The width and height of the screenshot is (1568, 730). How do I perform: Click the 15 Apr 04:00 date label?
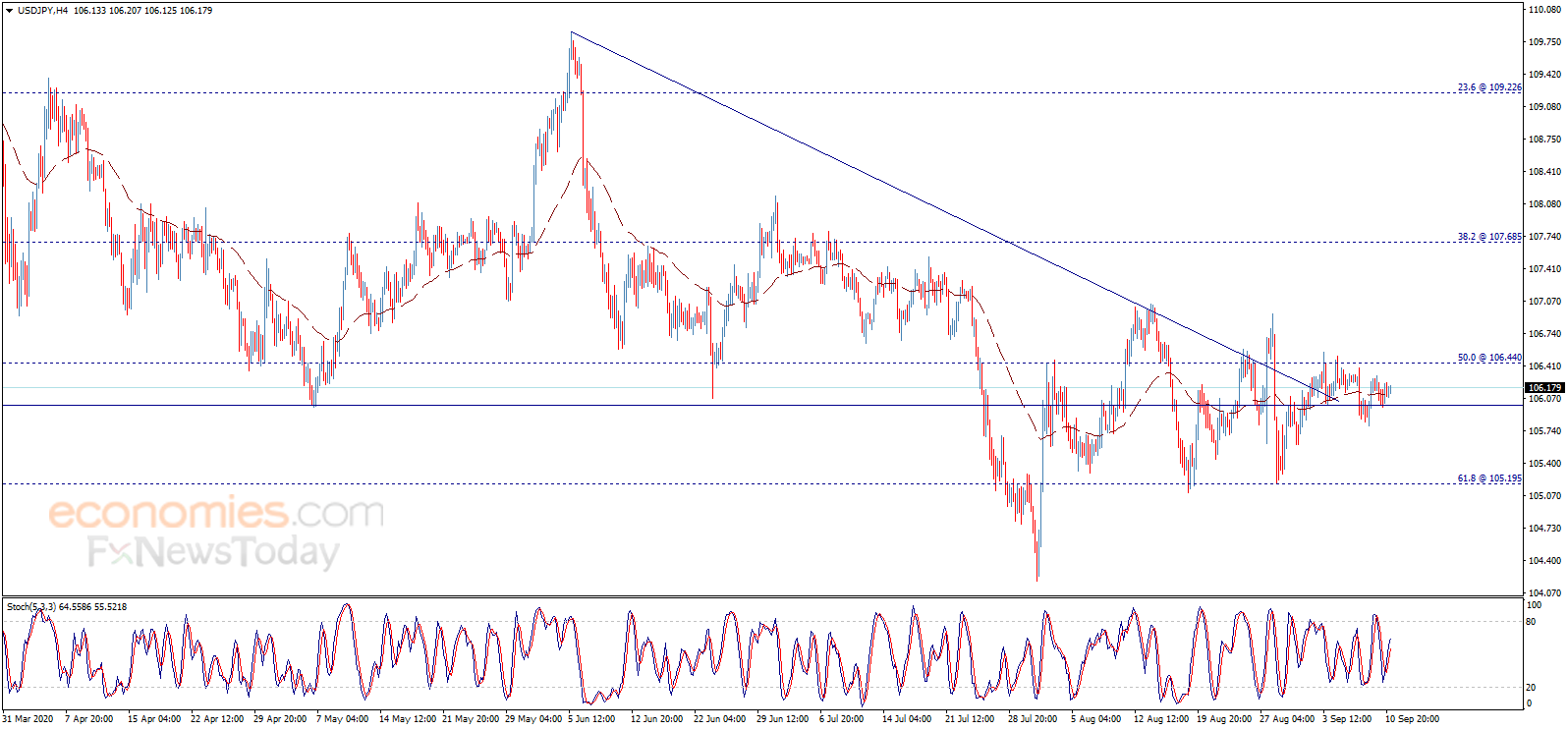153,719
